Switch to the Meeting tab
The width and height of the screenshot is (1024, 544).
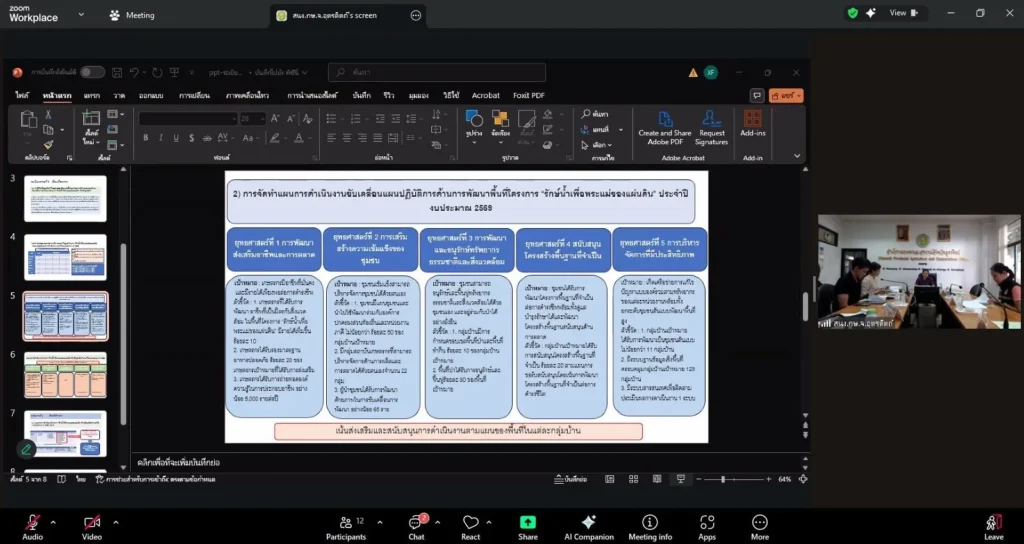coord(131,15)
